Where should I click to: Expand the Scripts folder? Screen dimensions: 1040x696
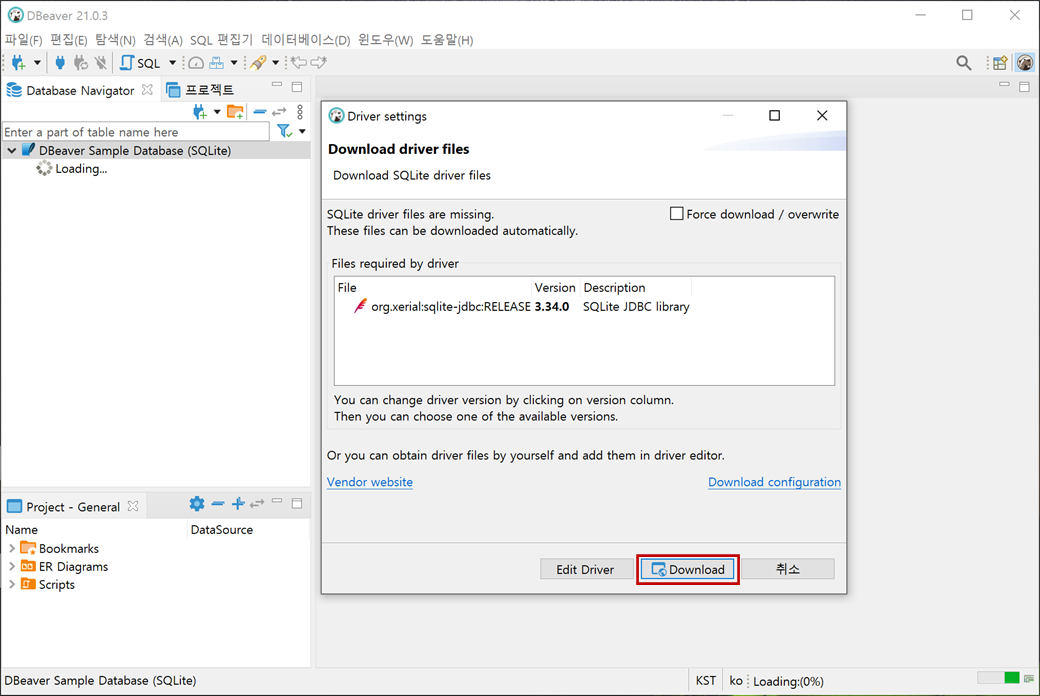12,584
